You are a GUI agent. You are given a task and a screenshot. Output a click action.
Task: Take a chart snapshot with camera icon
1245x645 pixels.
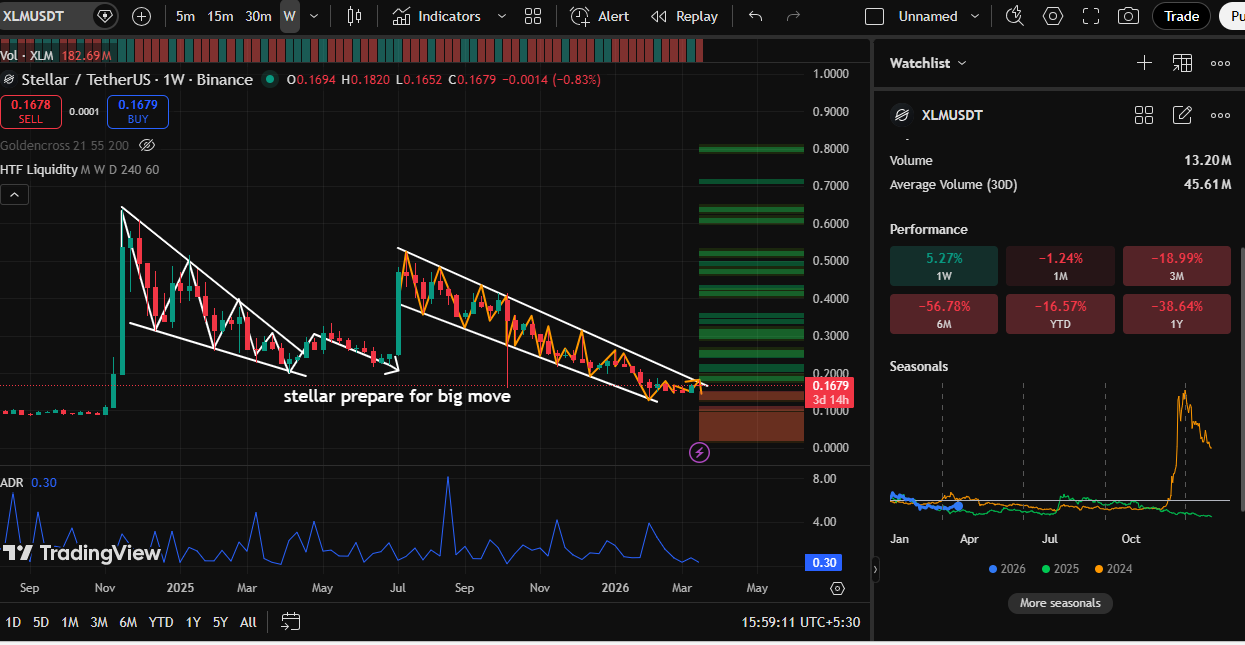tap(1128, 16)
